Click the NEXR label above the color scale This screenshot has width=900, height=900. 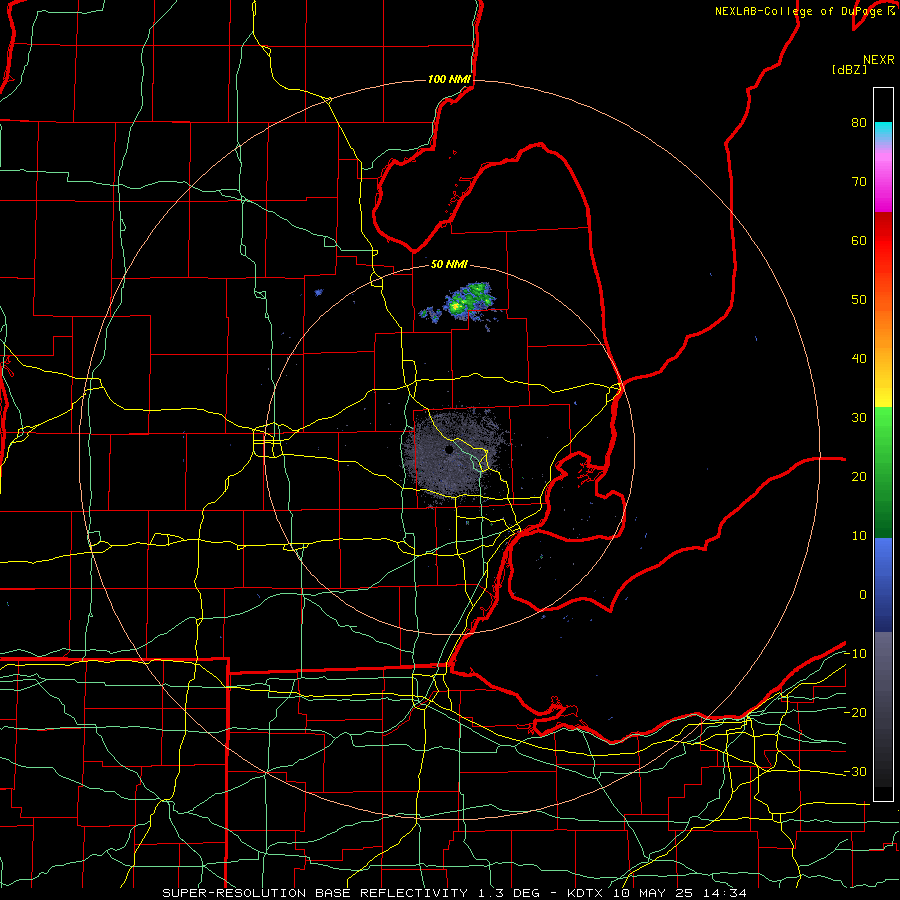click(x=878, y=60)
